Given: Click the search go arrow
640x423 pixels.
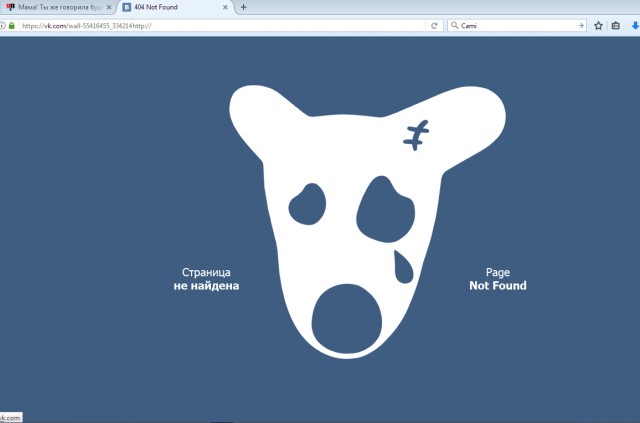Looking at the screenshot, I should [581, 26].
